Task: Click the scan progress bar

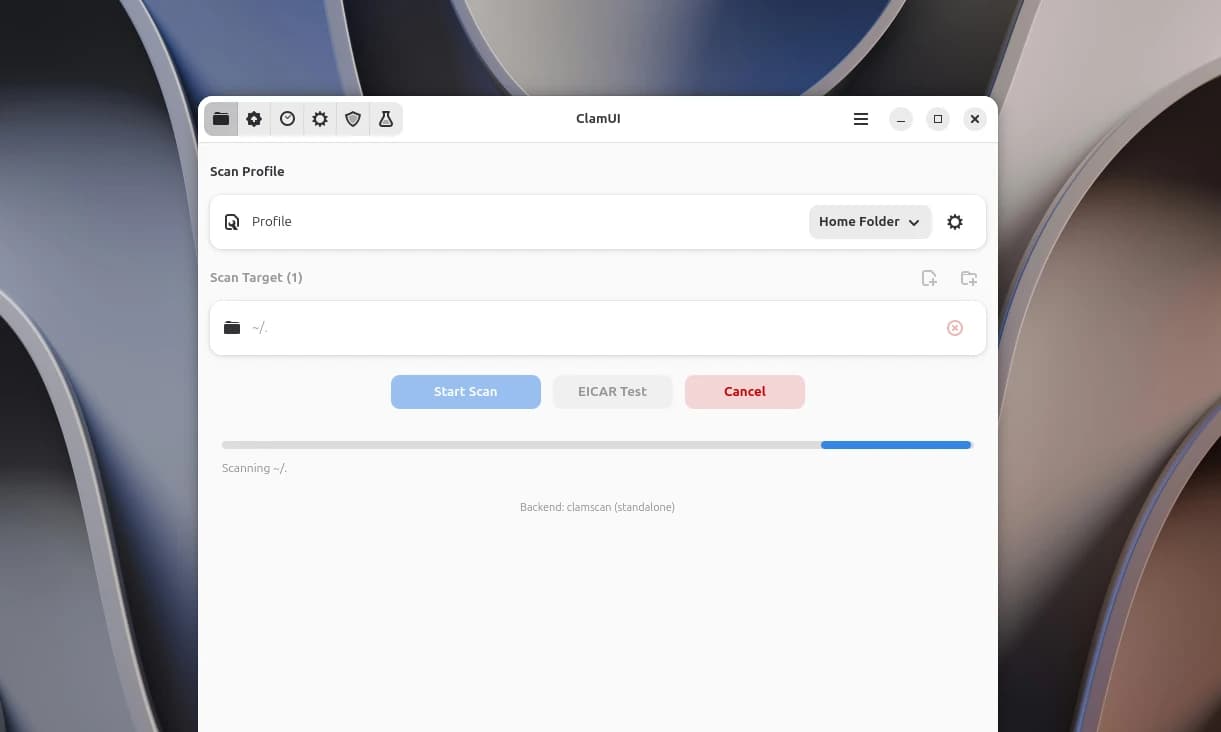Action: [597, 444]
